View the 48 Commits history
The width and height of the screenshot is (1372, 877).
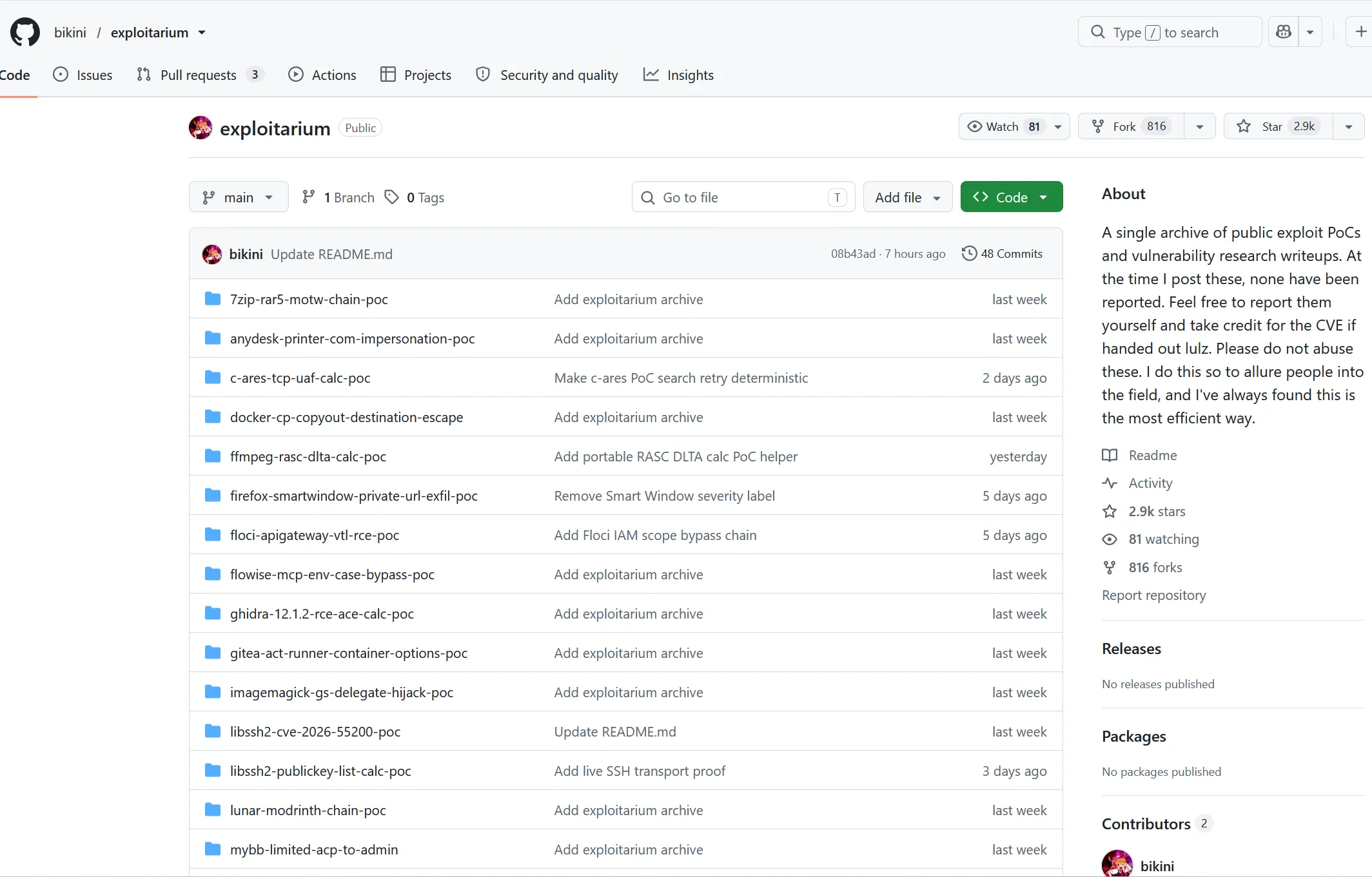pos(1002,254)
